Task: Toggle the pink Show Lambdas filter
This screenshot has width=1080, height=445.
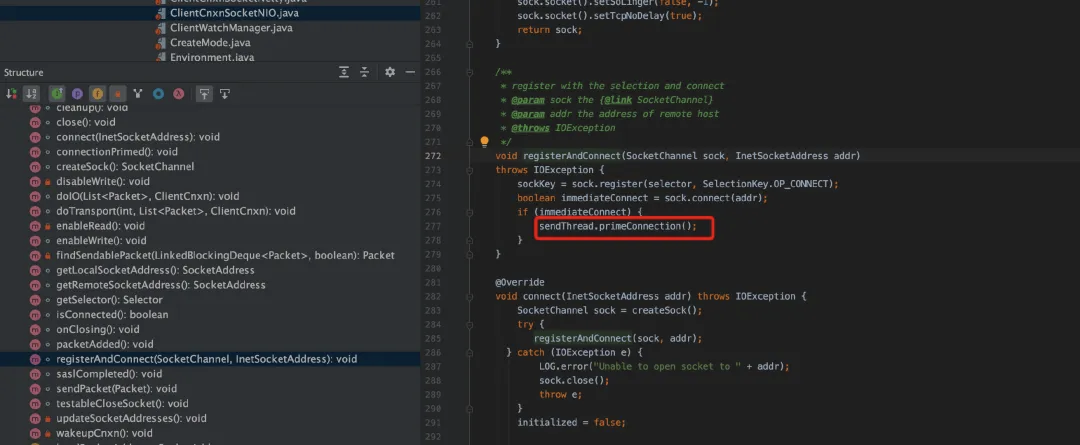Action: [178, 94]
